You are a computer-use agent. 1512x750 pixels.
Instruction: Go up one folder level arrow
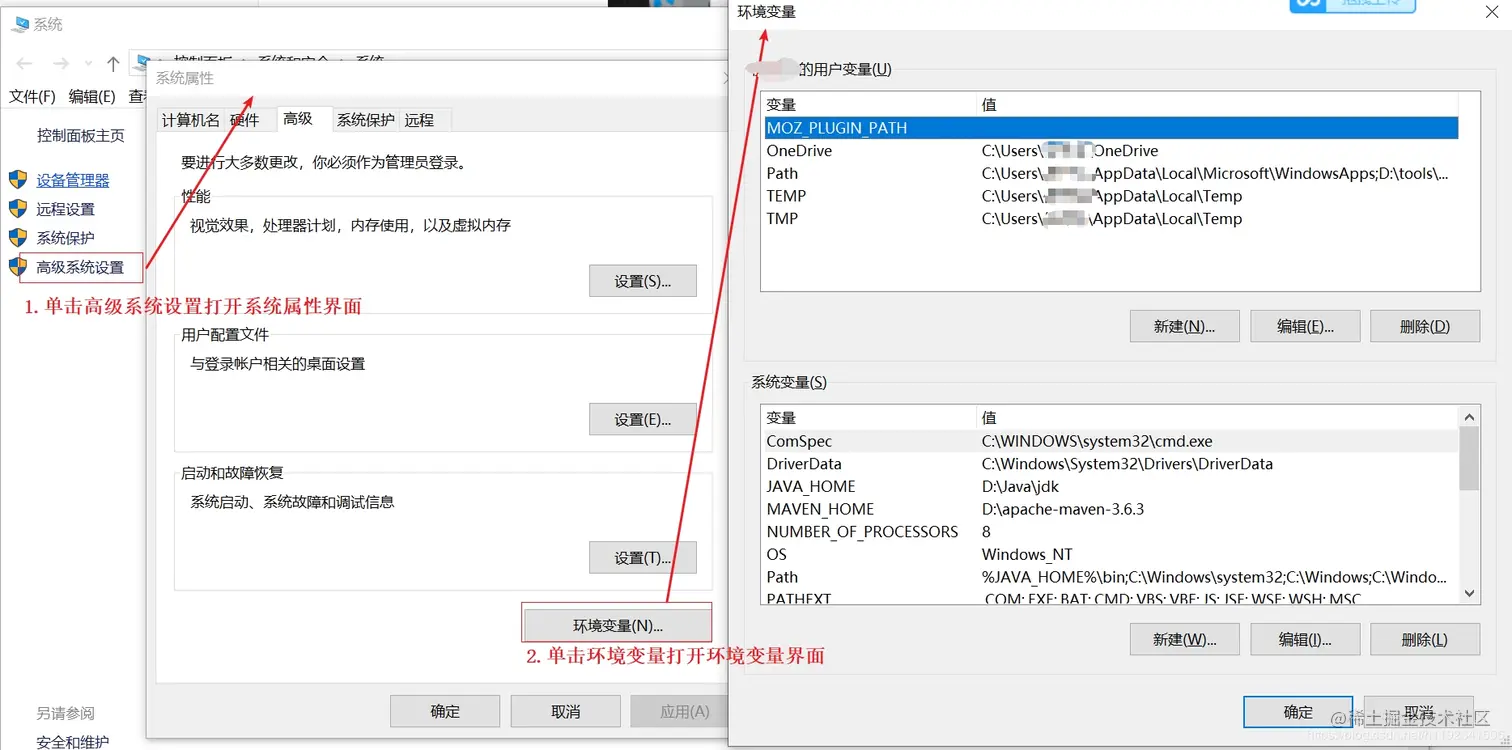(x=113, y=64)
